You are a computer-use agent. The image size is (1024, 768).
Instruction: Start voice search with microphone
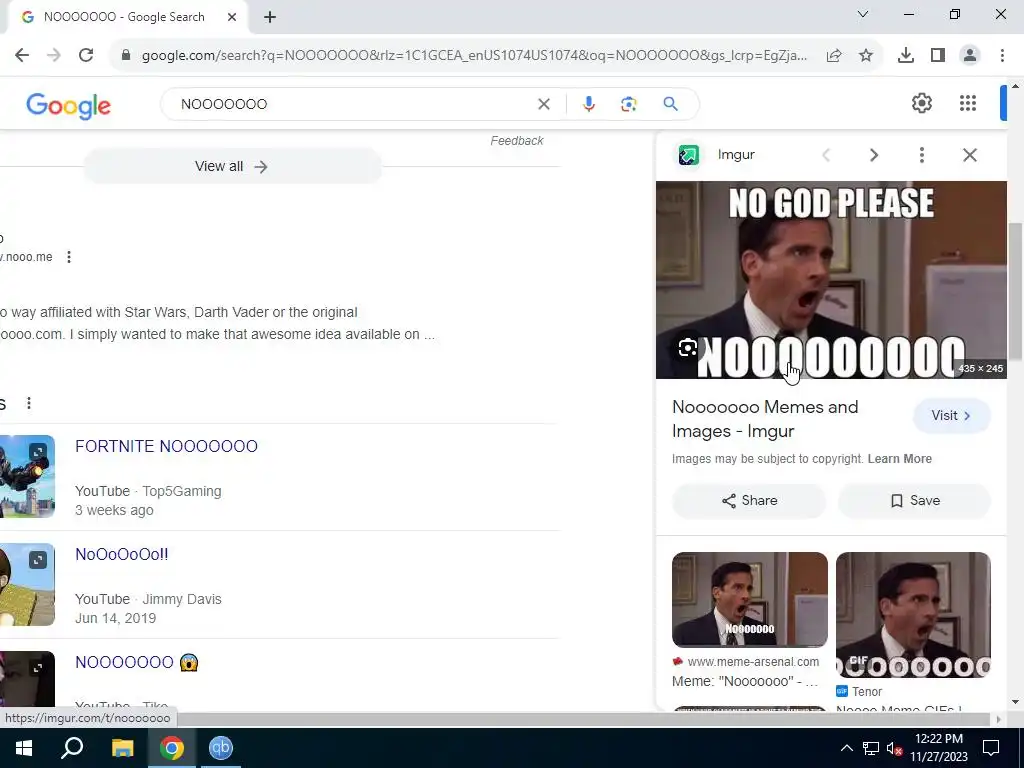pos(588,104)
